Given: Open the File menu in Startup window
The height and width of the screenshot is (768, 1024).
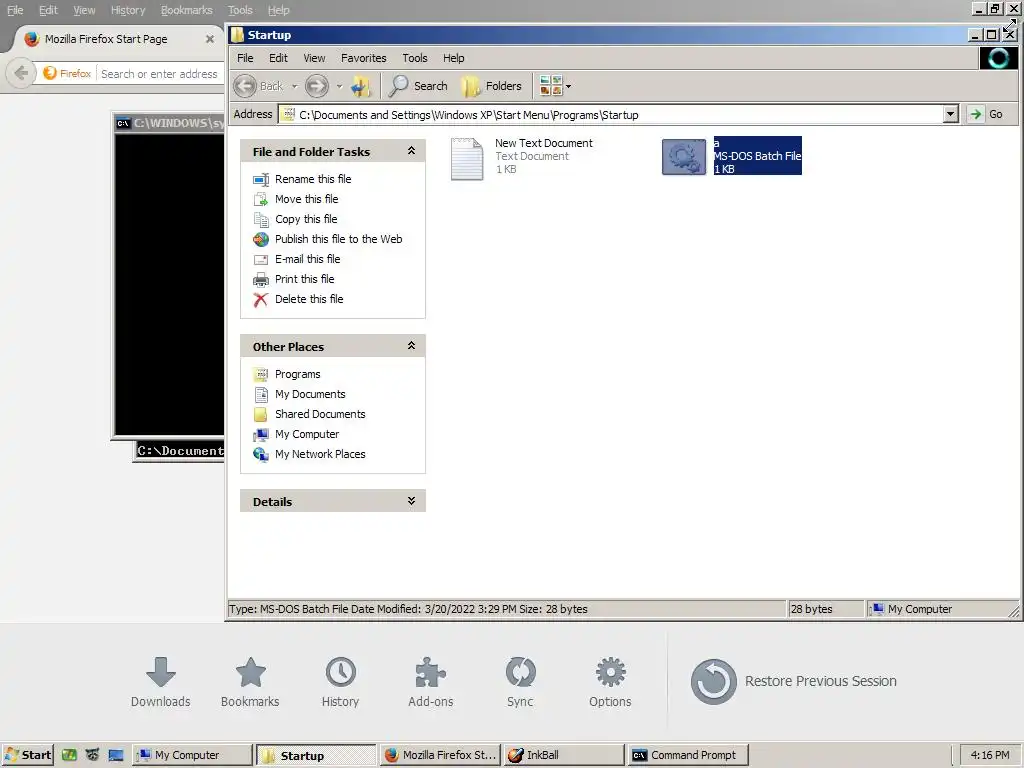Looking at the screenshot, I should point(245,58).
